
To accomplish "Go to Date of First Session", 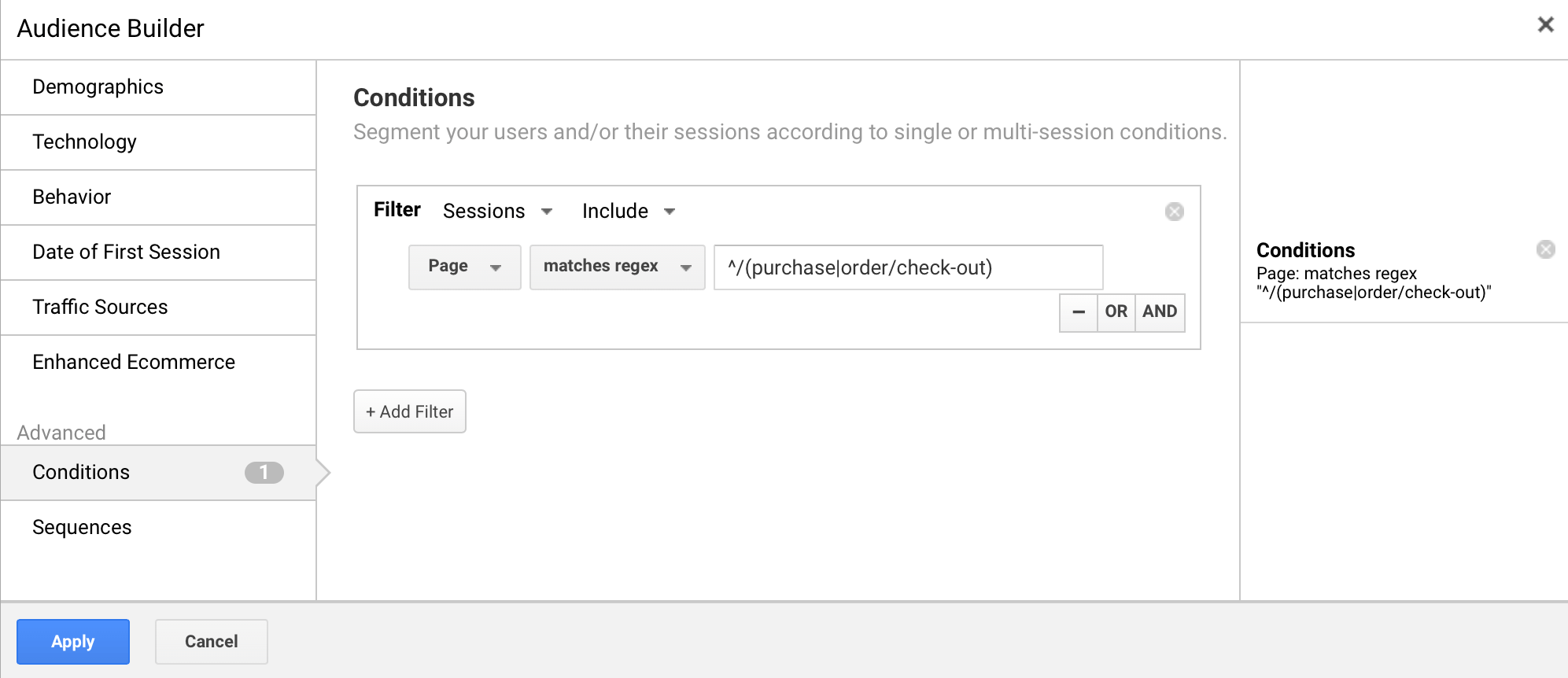I will pos(158,252).
